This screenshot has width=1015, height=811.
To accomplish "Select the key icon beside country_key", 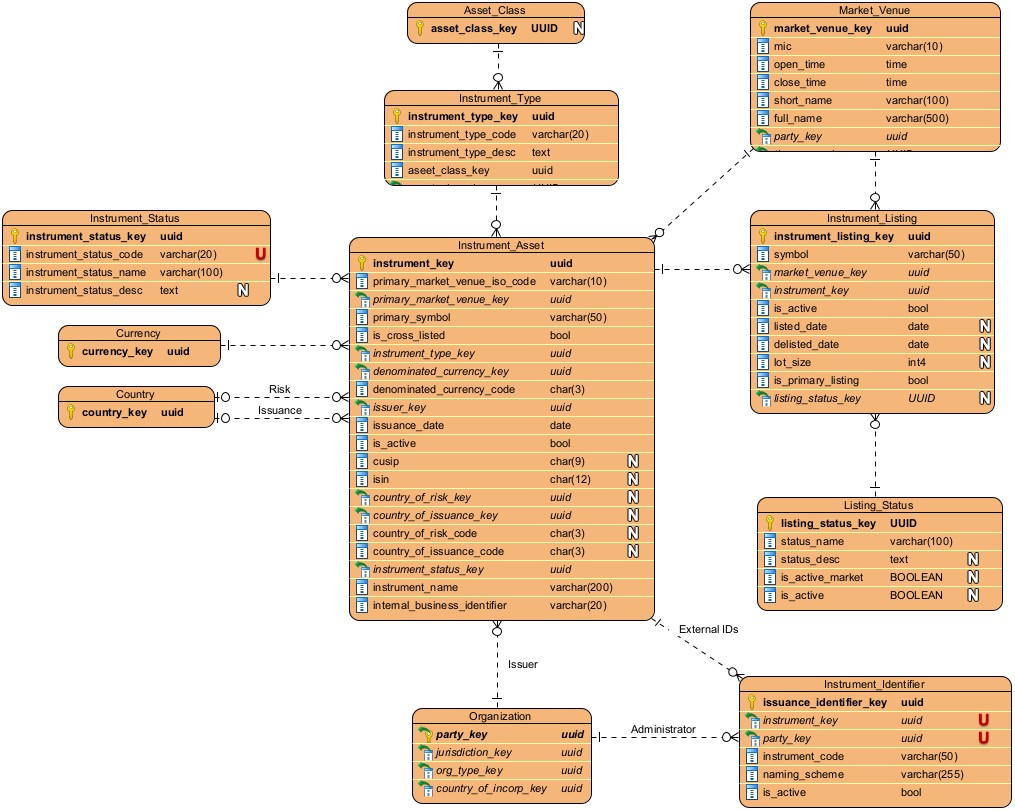I will 71,412.
